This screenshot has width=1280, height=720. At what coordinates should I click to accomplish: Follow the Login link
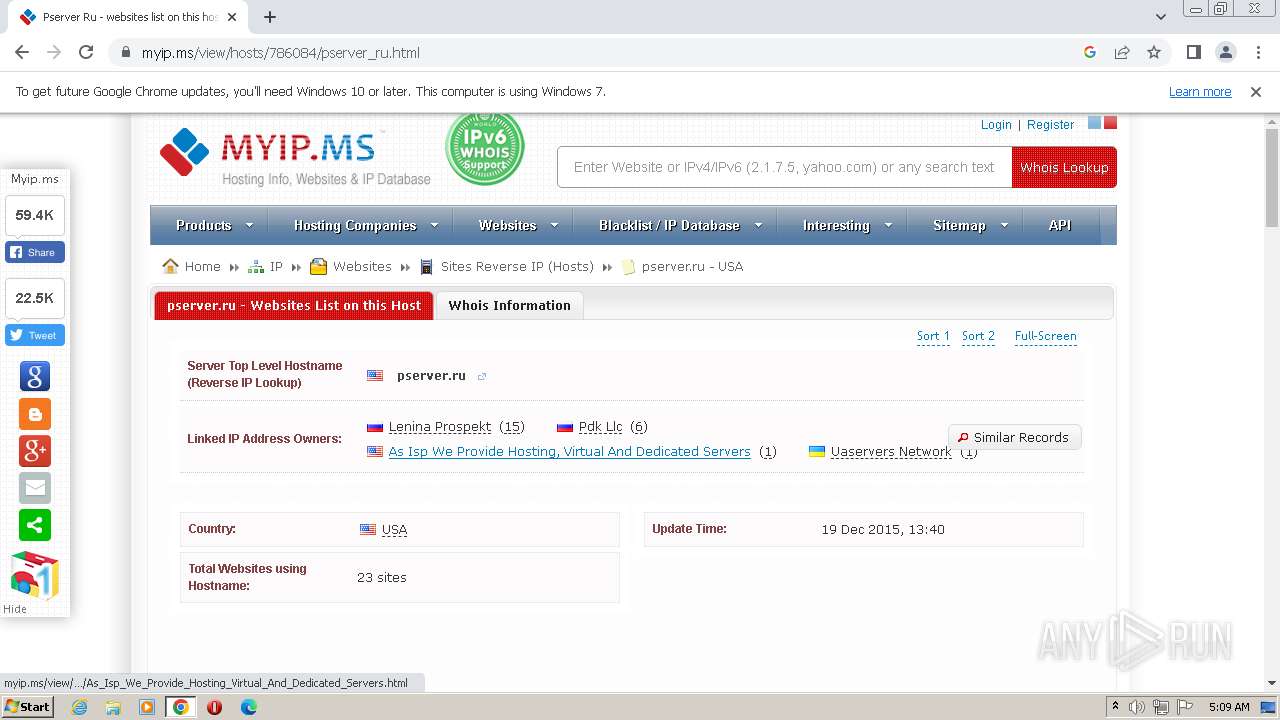(996, 124)
